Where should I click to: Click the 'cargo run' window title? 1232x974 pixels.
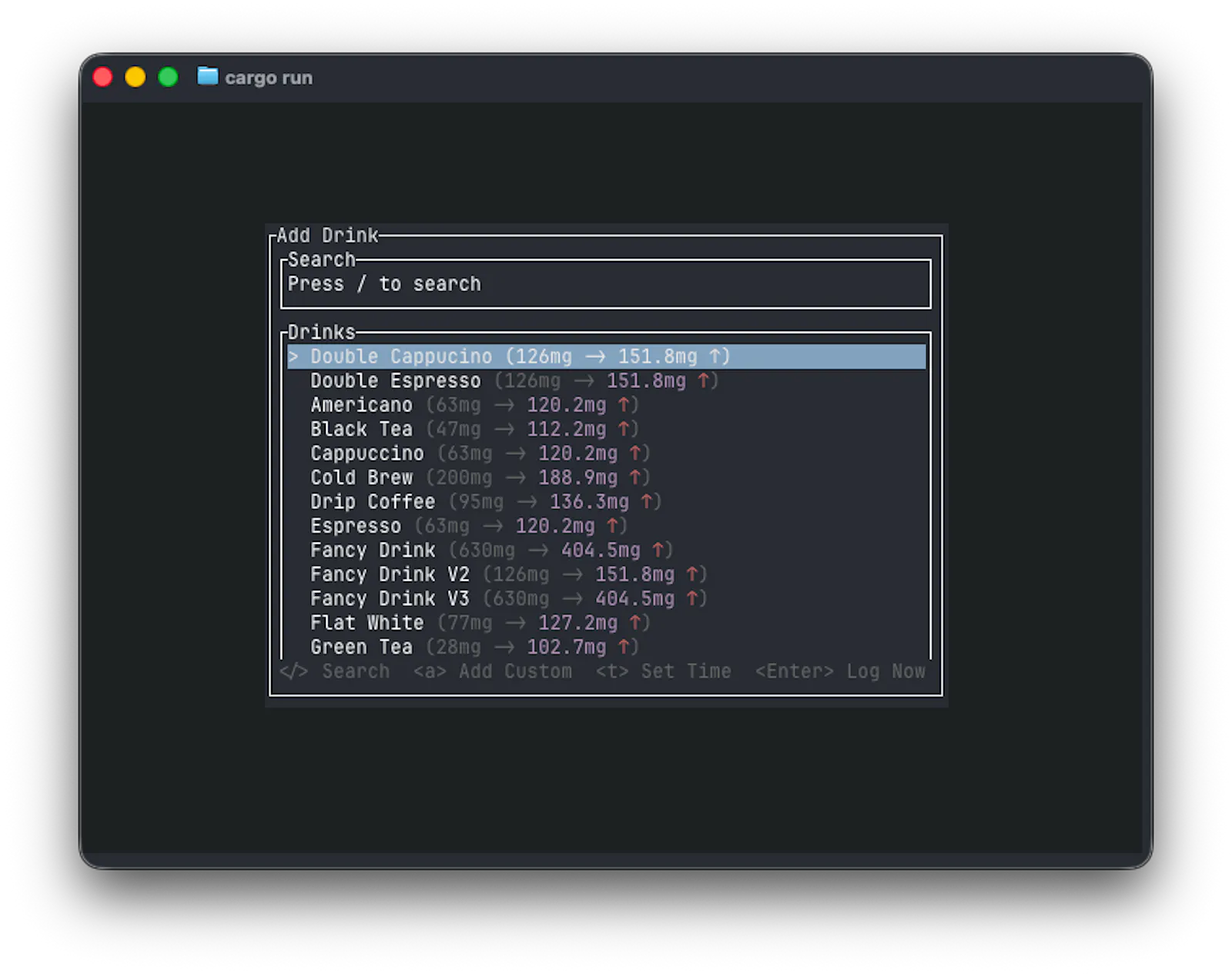269,78
